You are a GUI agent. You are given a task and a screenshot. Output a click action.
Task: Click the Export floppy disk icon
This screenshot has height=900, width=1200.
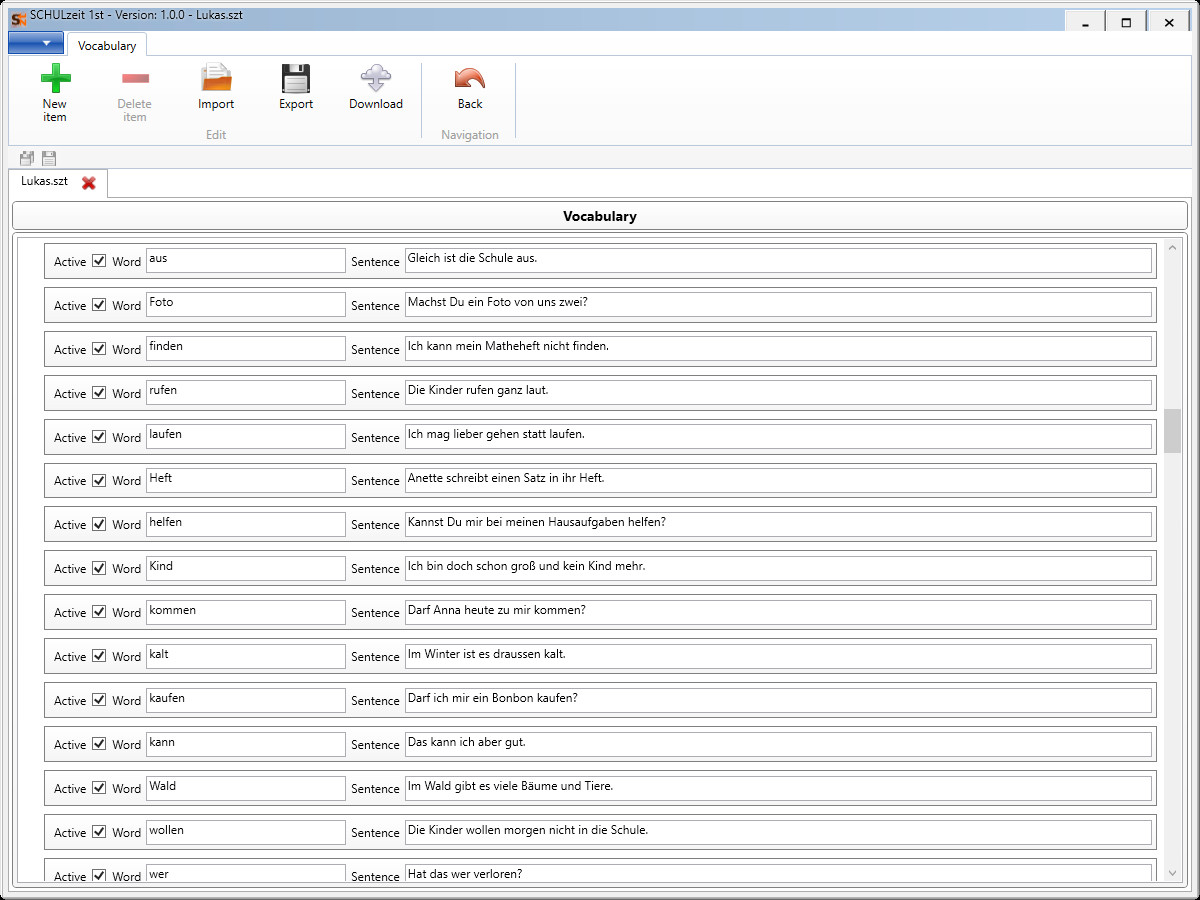coord(296,78)
